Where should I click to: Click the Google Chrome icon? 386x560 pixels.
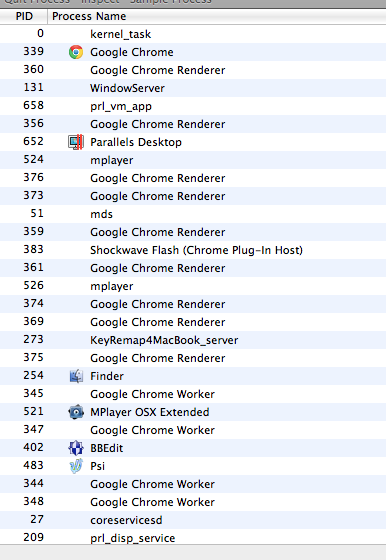(76, 52)
